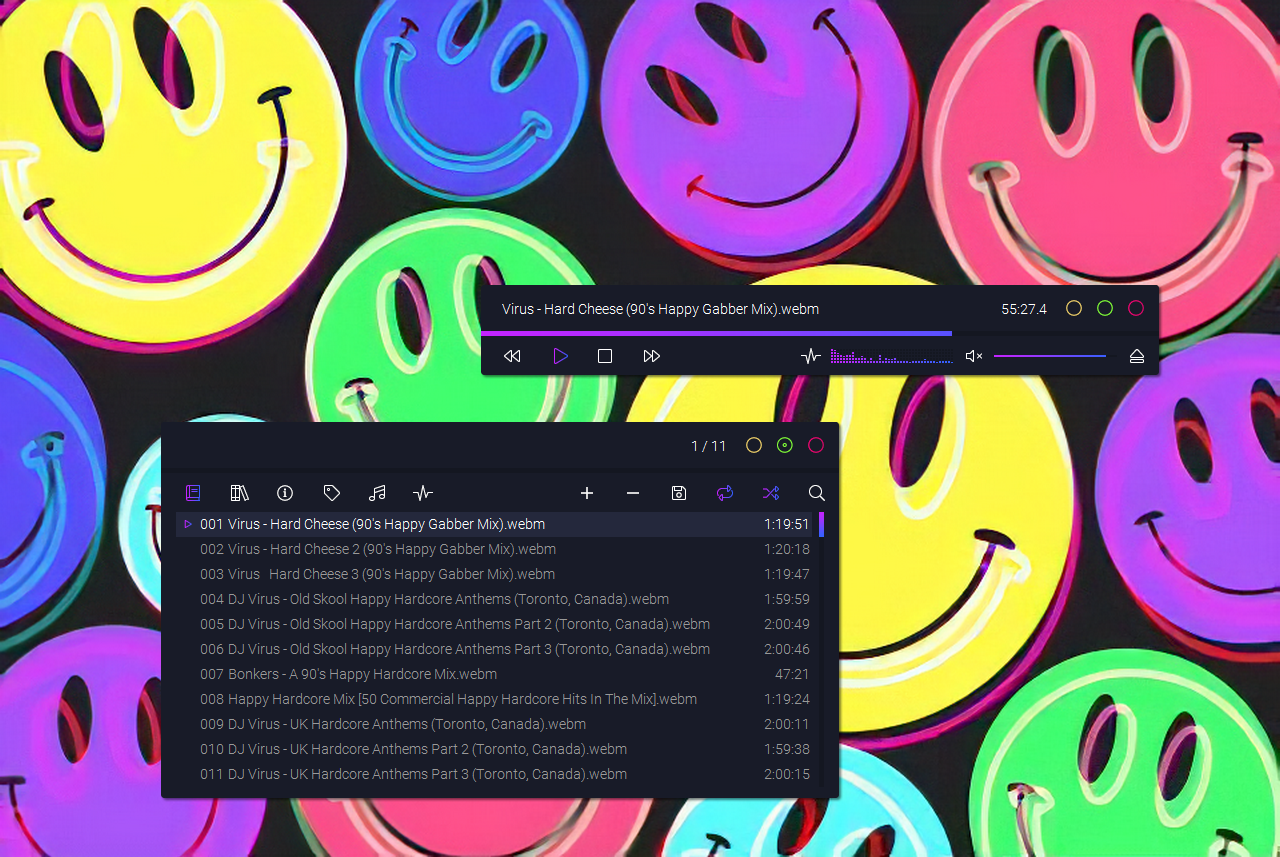Click the 1 / 11 track counter
1280x857 pixels.
point(709,446)
